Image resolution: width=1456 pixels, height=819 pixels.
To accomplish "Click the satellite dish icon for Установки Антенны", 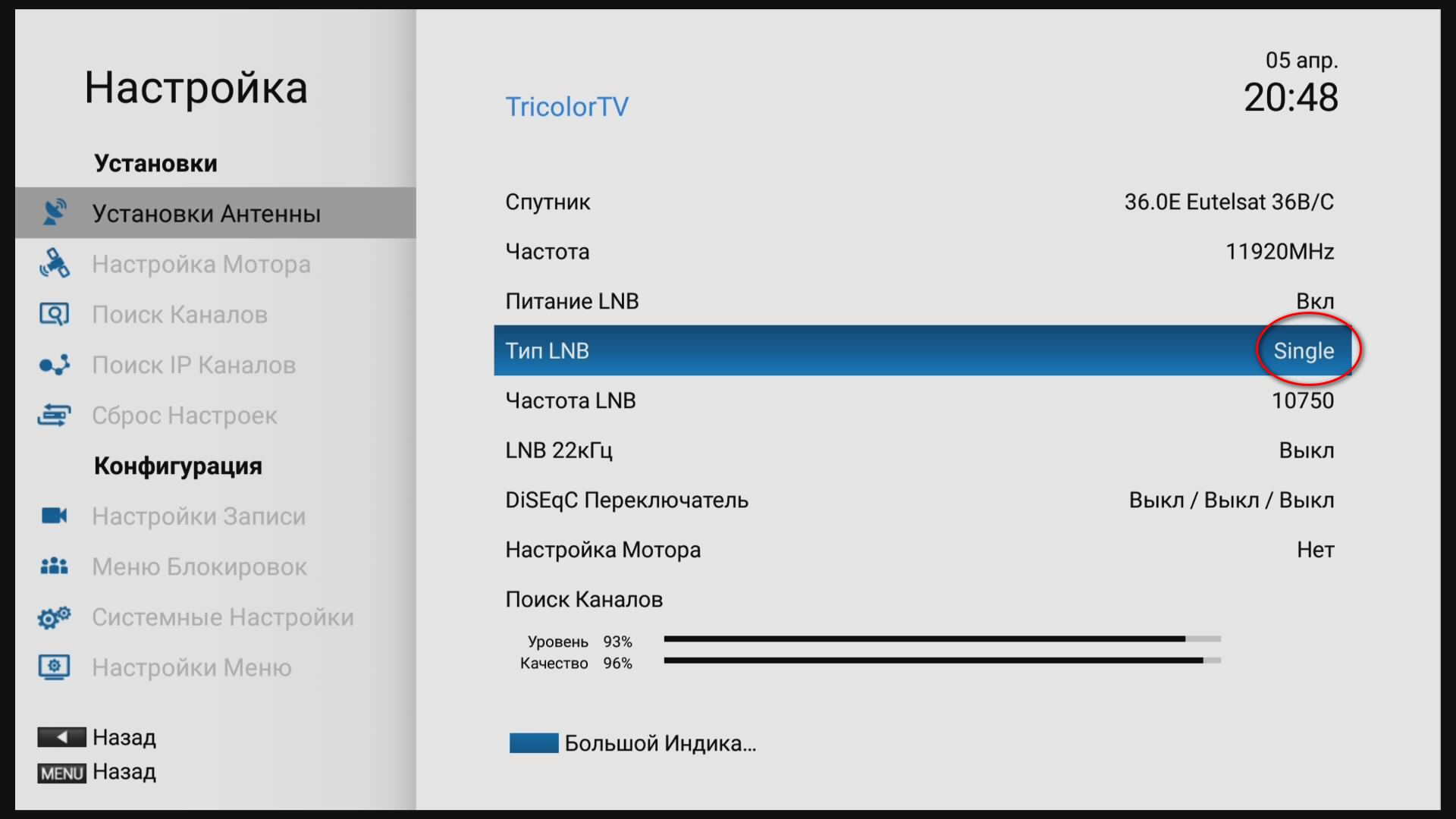I will tap(54, 213).
